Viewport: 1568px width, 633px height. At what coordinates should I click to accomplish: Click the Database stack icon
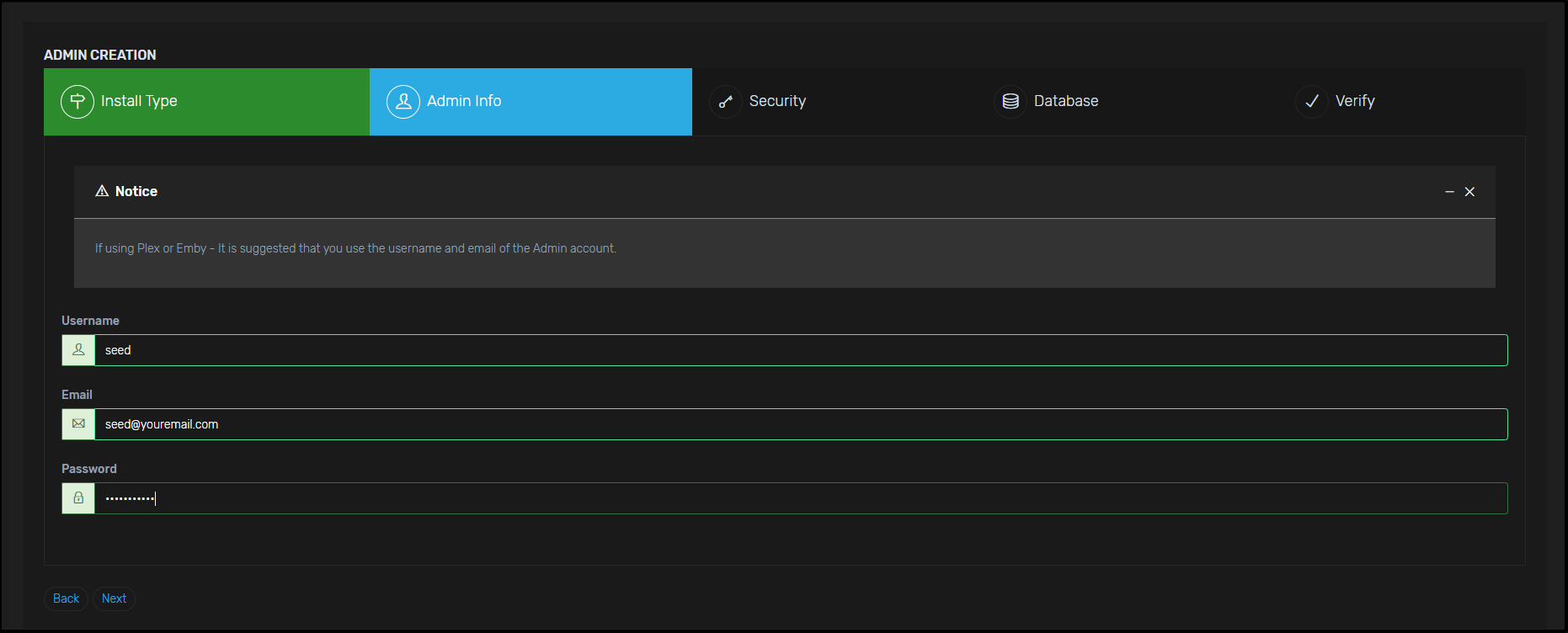tap(1011, 102)
